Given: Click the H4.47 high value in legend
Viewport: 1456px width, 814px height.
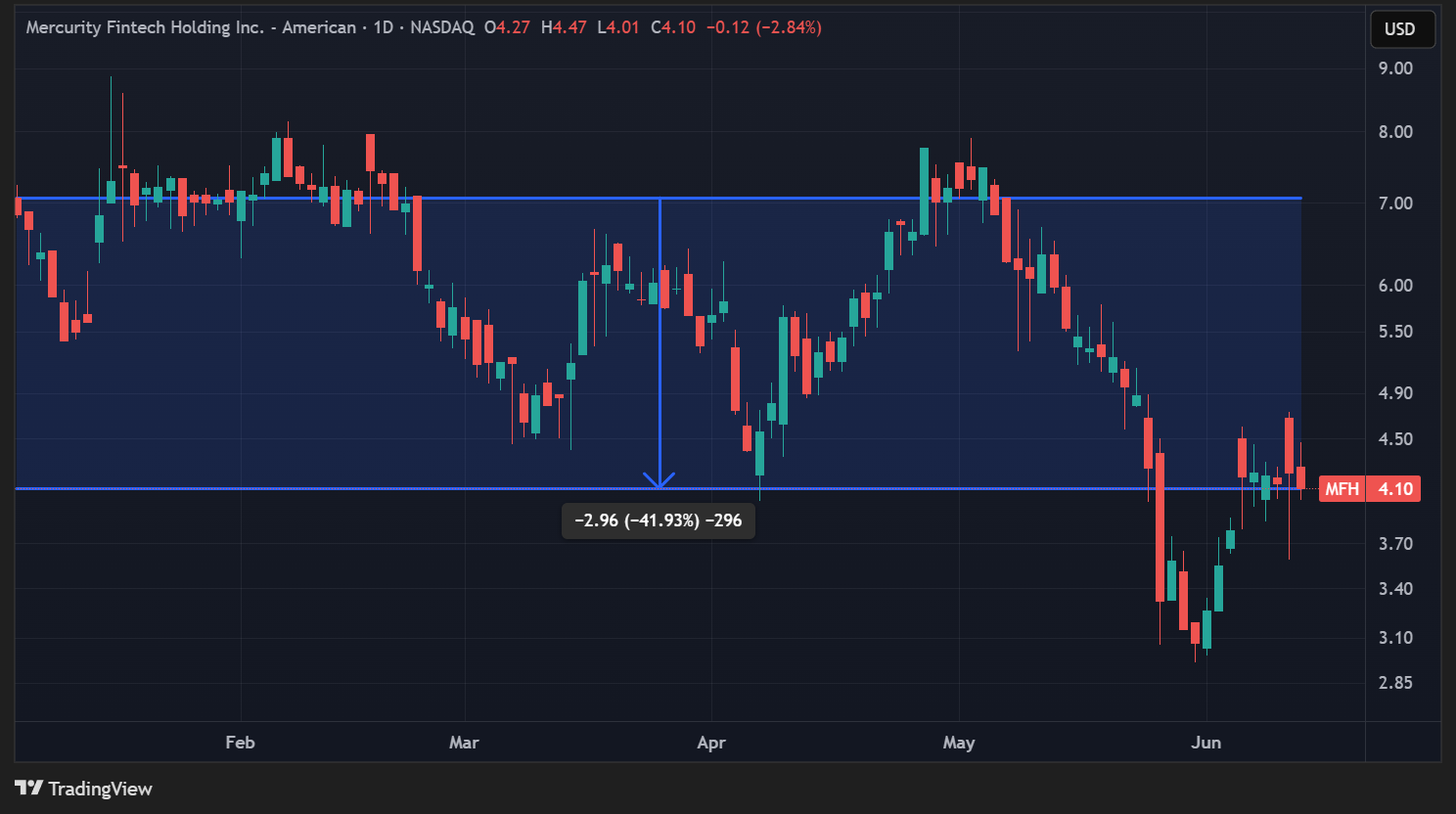Looking at the screenshot, I should (x=564, y=27).
